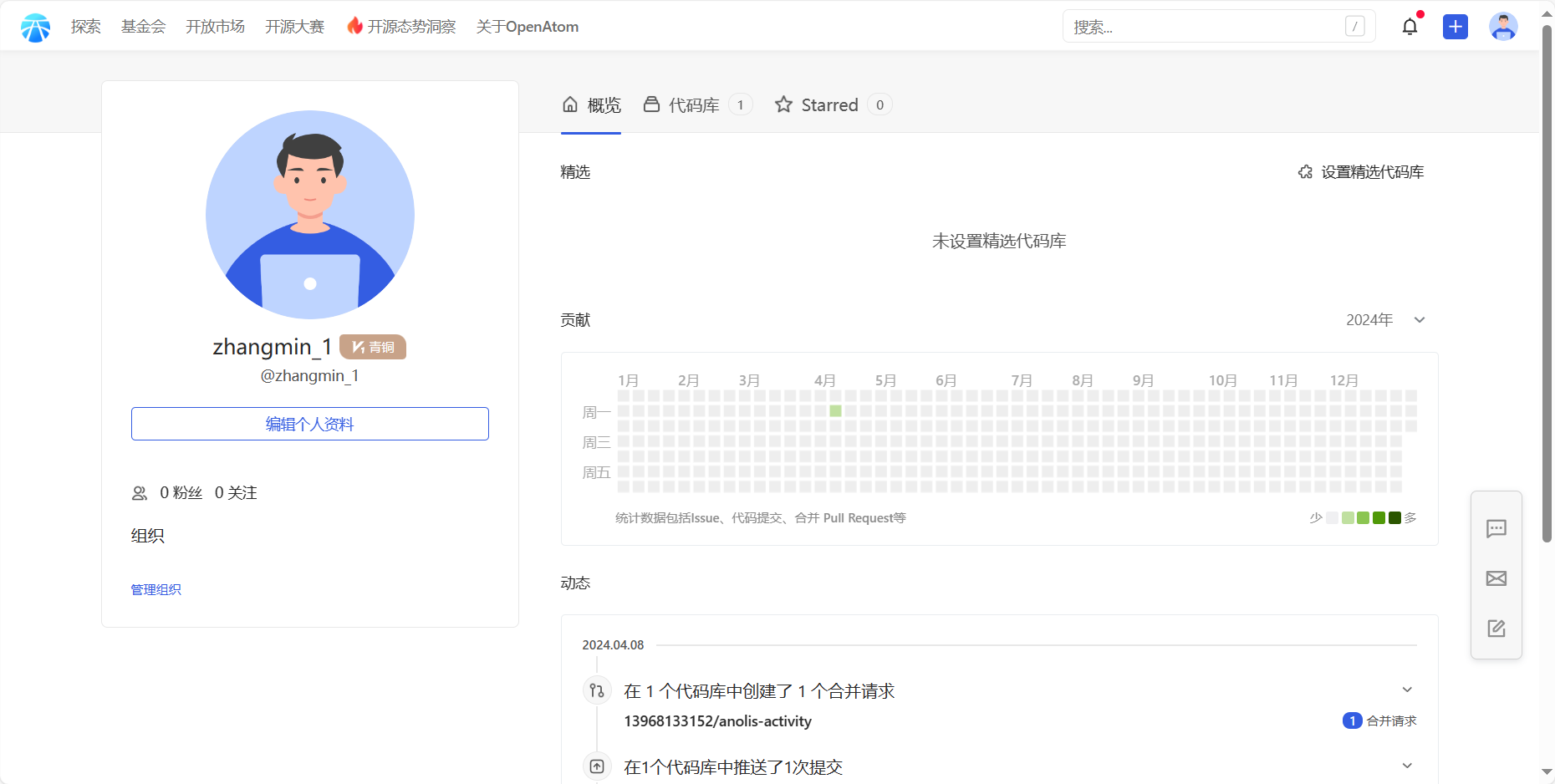The width and height of the screenshot is (1555, 784).
Task: Open the notification bell
Action: tap(1410, 27)
